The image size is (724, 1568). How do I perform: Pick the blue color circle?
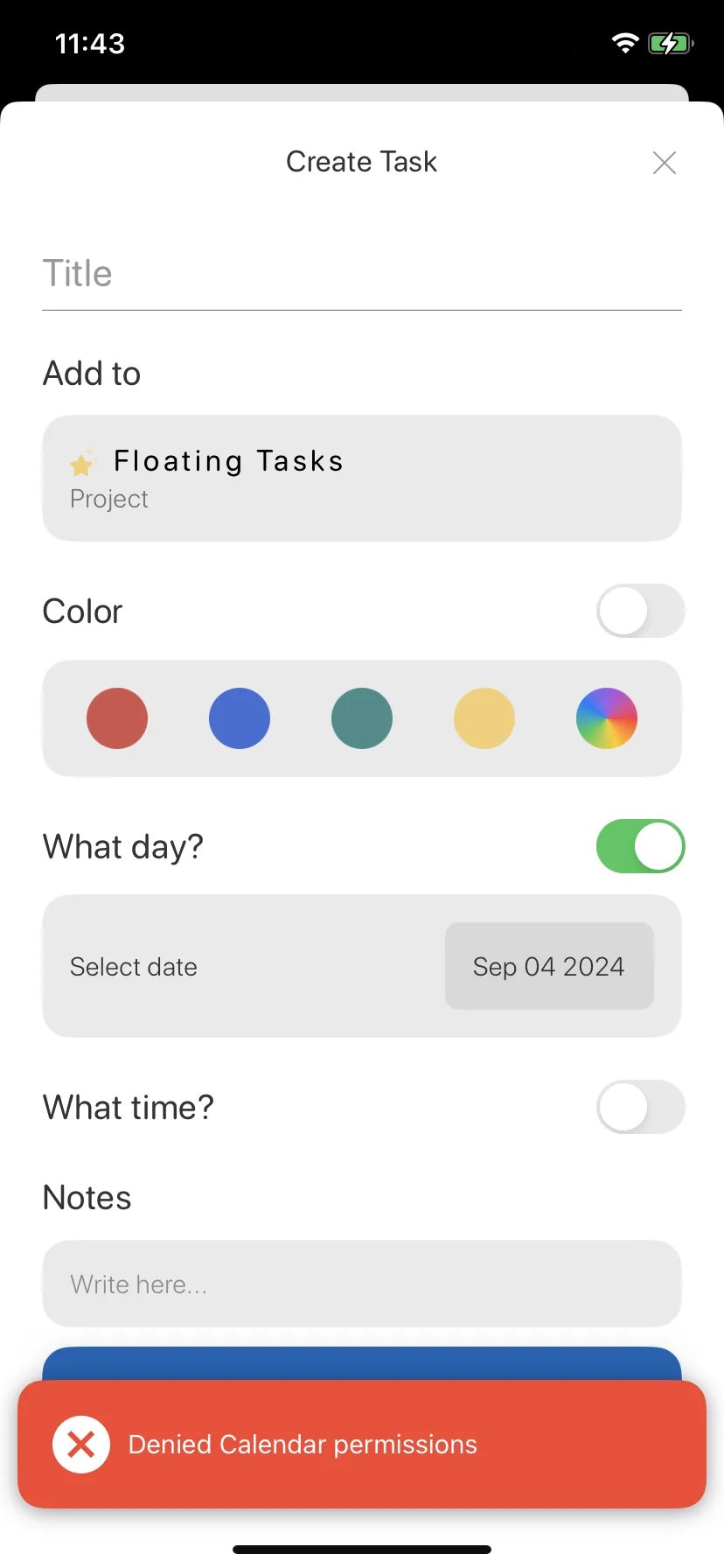coord(240,718)
